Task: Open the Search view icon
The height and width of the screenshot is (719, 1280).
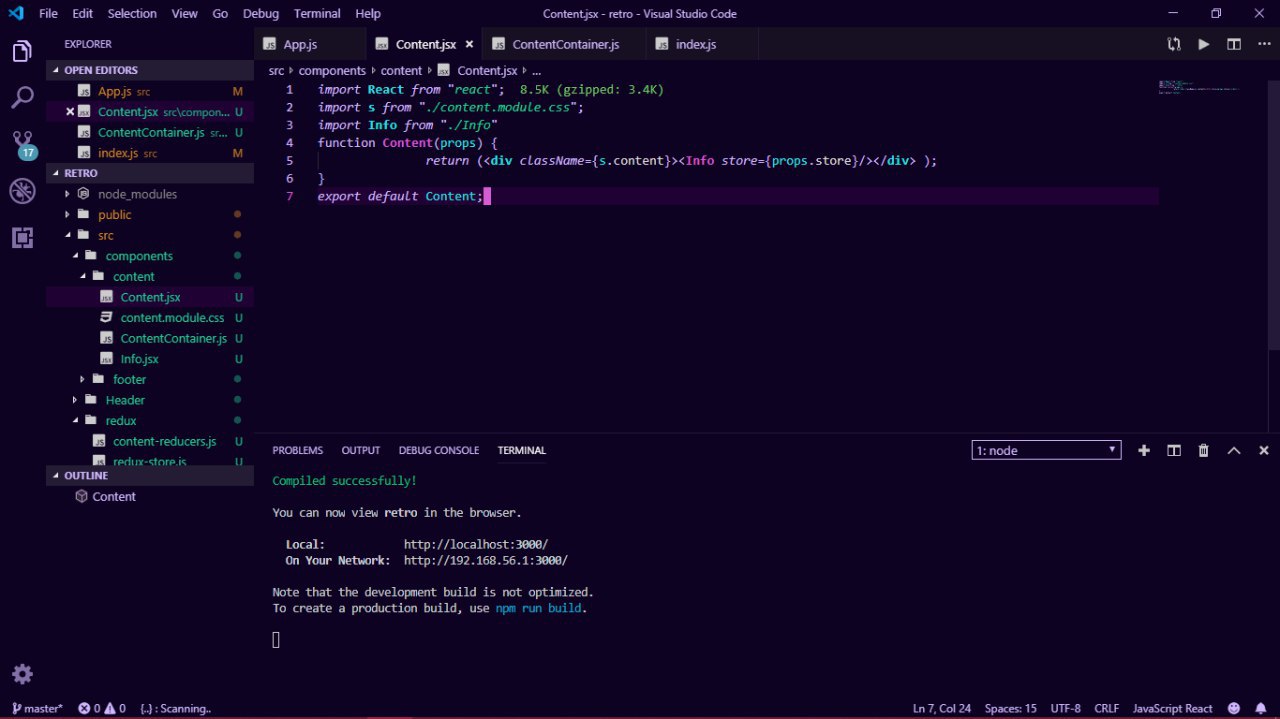Action: tap(22, 98)
